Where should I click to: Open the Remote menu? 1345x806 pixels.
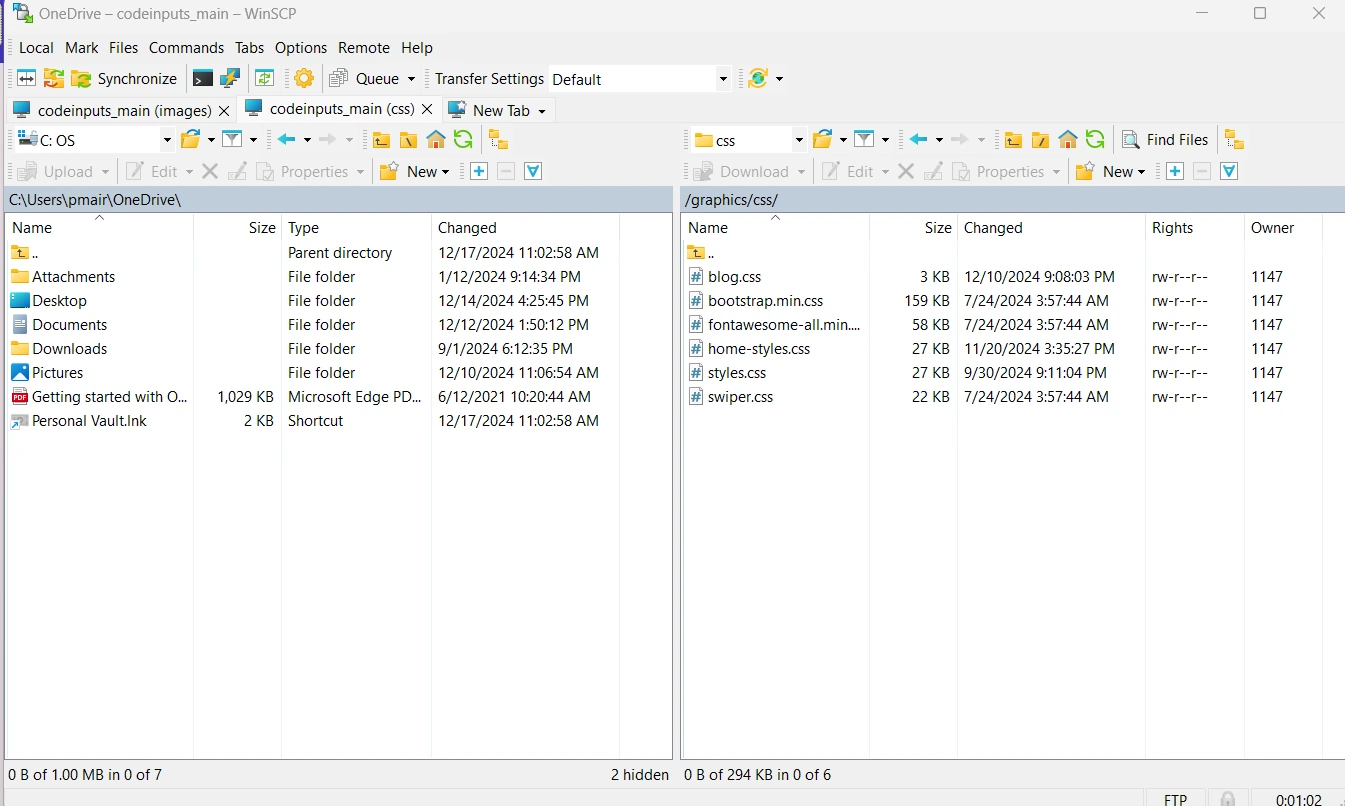coord(364,47)
